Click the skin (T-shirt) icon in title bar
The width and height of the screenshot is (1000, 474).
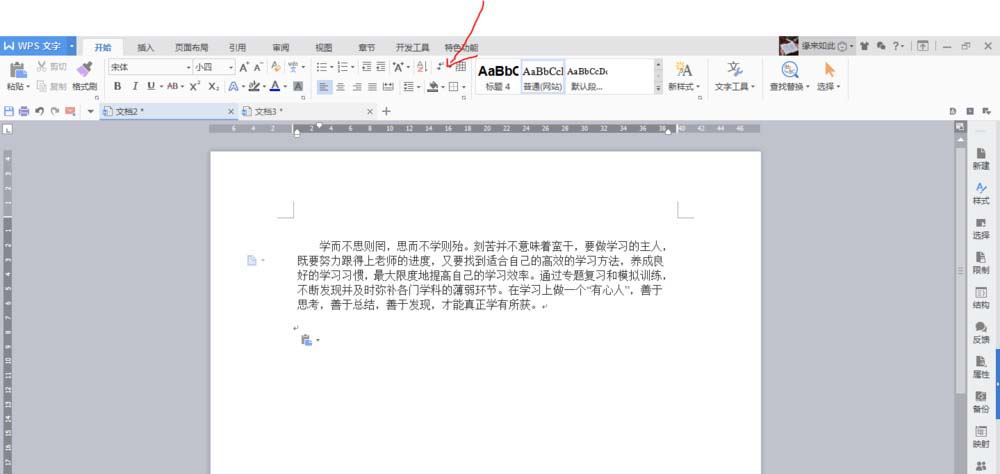[865, 46]
